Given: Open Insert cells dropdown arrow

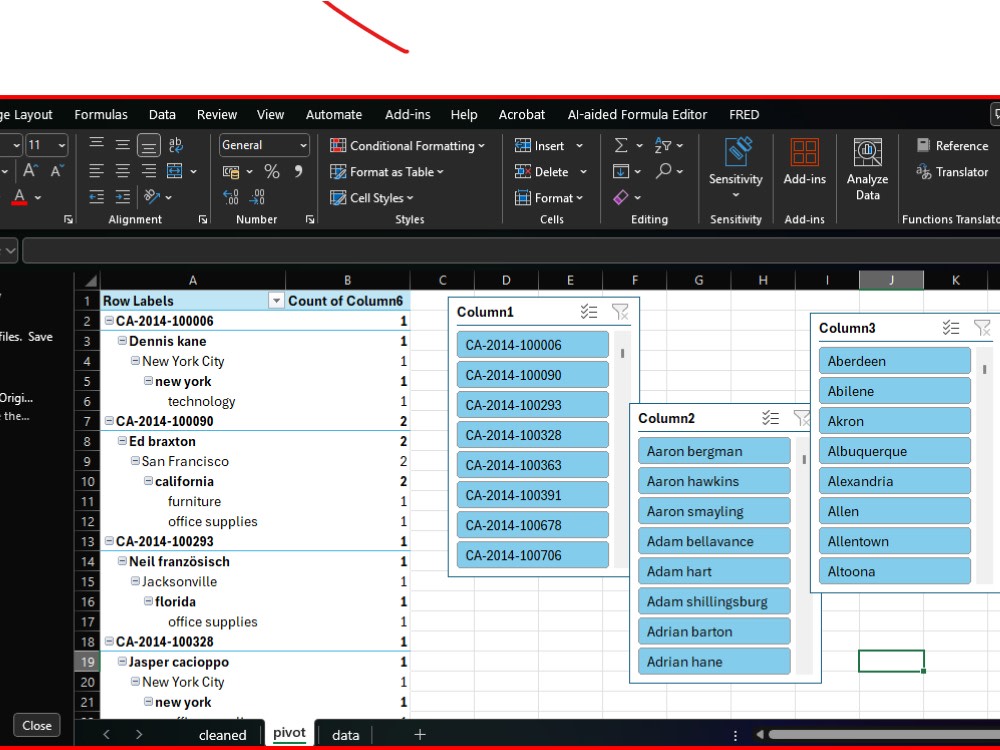Looking at the screenshot, I should (x=579, y=145).
